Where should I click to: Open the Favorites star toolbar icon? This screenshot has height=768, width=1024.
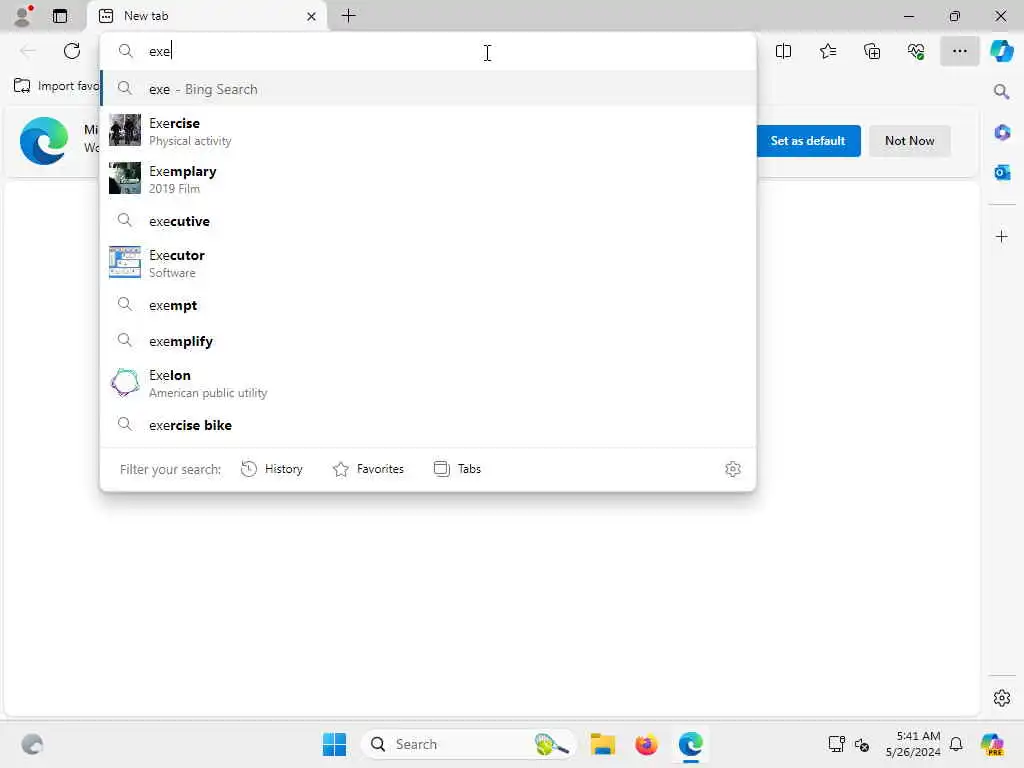click(827, 51)
